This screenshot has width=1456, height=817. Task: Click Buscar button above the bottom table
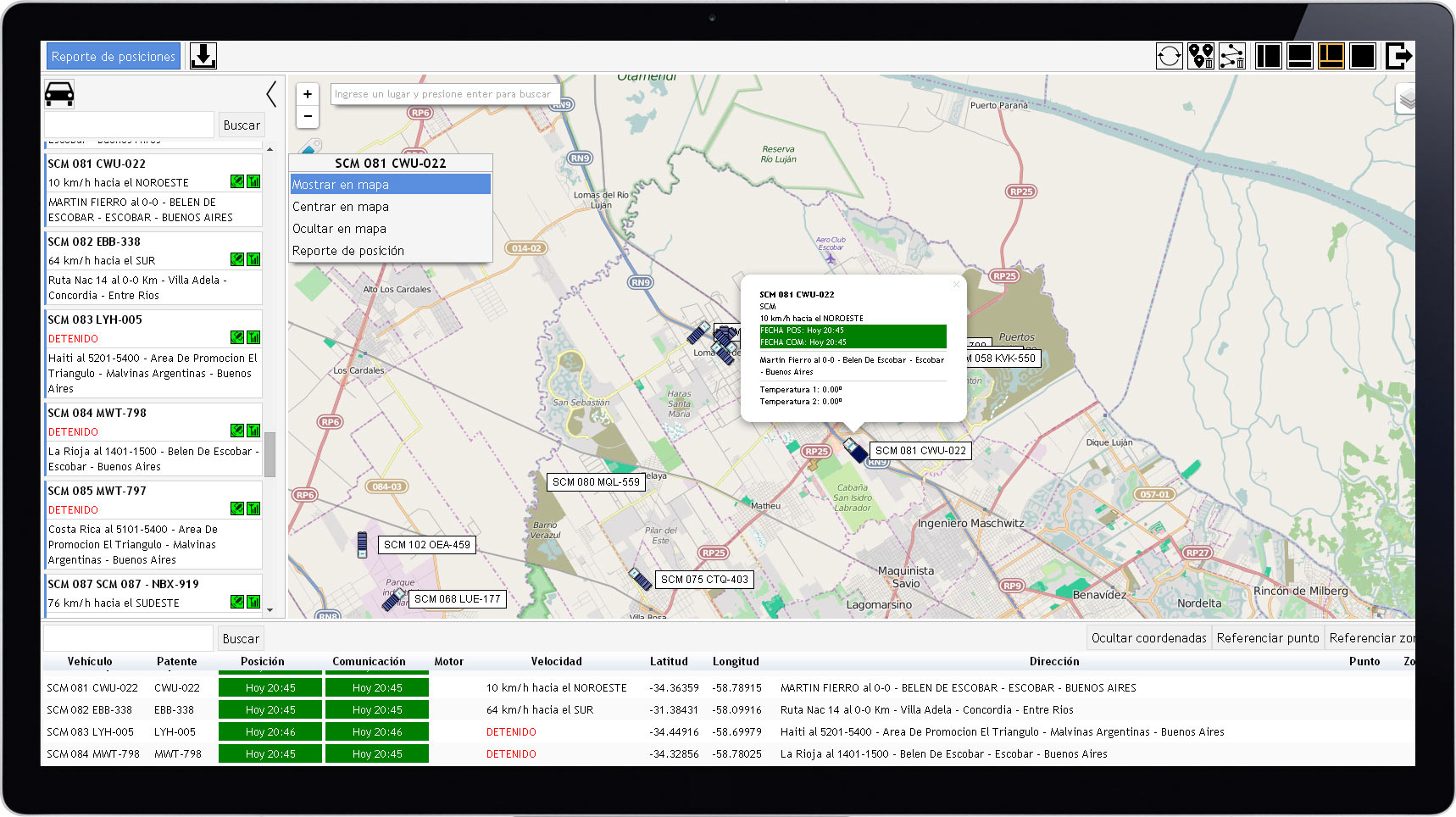241,638
